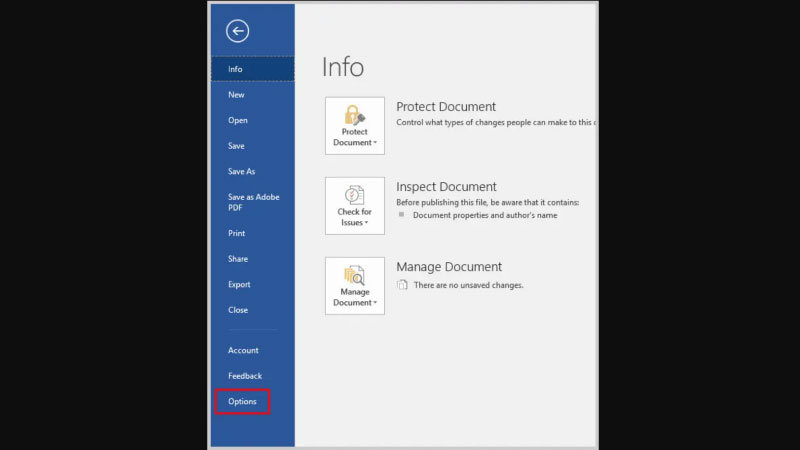
Task: Click Save in the File menu
Action: (236, 146)
